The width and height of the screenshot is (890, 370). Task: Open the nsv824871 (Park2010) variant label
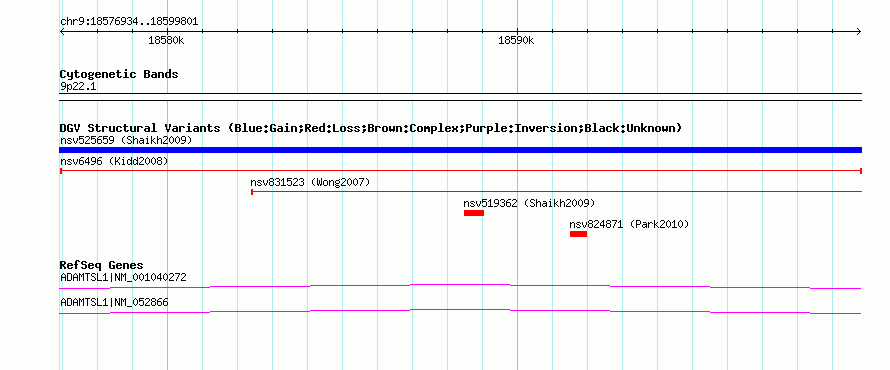[629, 224]
